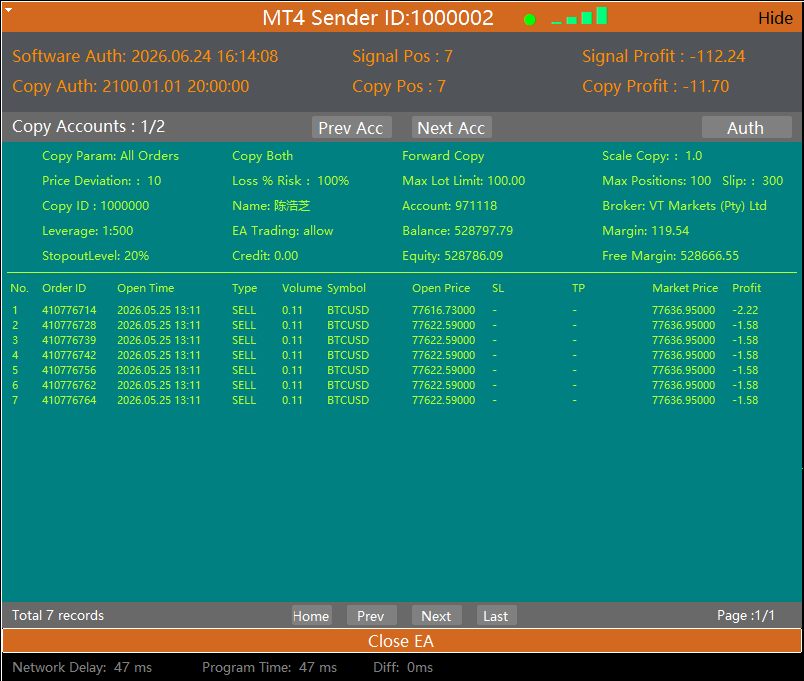Select order 410776739 row
804x681 pixels.
pyautogui.click(x=385, y=340)
